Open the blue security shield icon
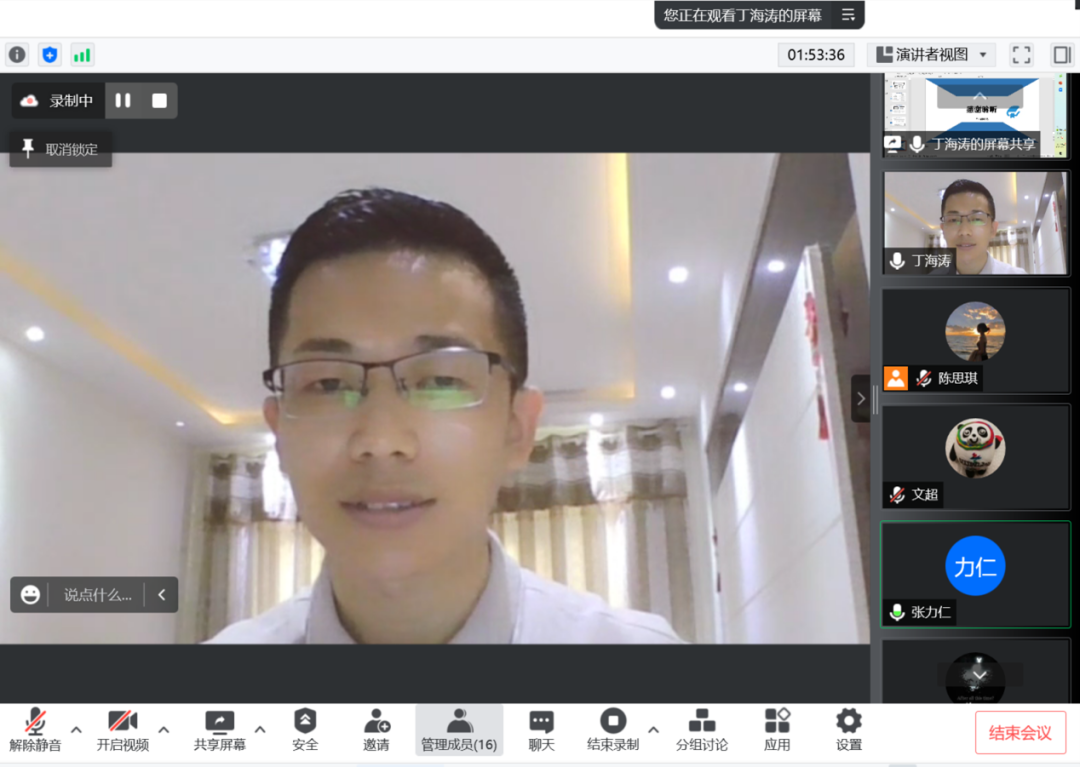The image size is (1080, 767). point(49,55)
